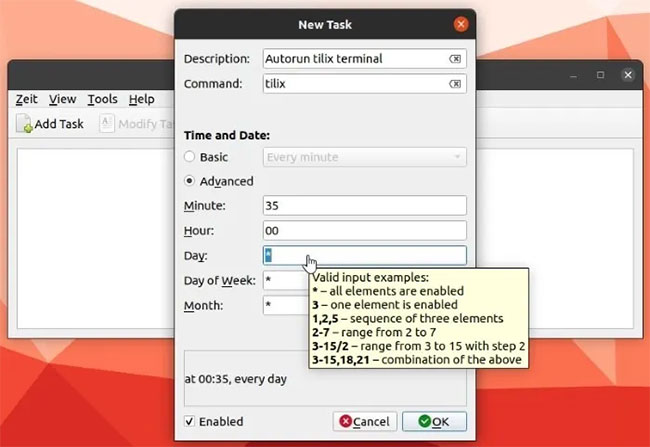Focus the Minute input field
Screen dimensions: 650x447
click(x=364, y=205)
